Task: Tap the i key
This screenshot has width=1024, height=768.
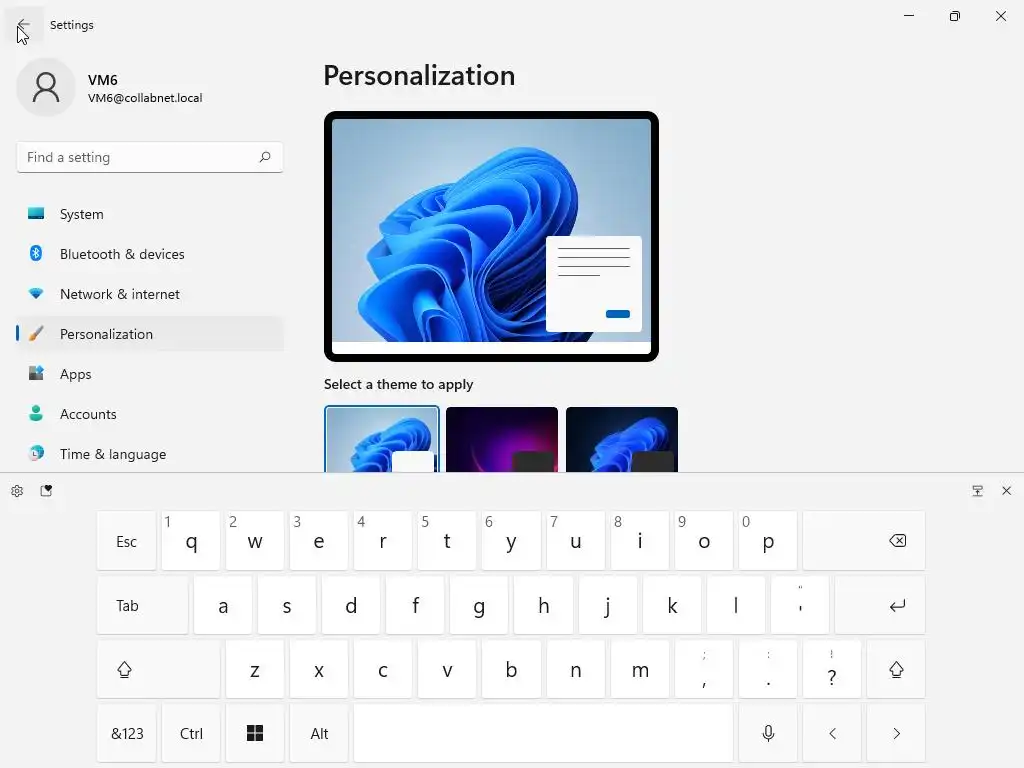Action: point(639,541)
